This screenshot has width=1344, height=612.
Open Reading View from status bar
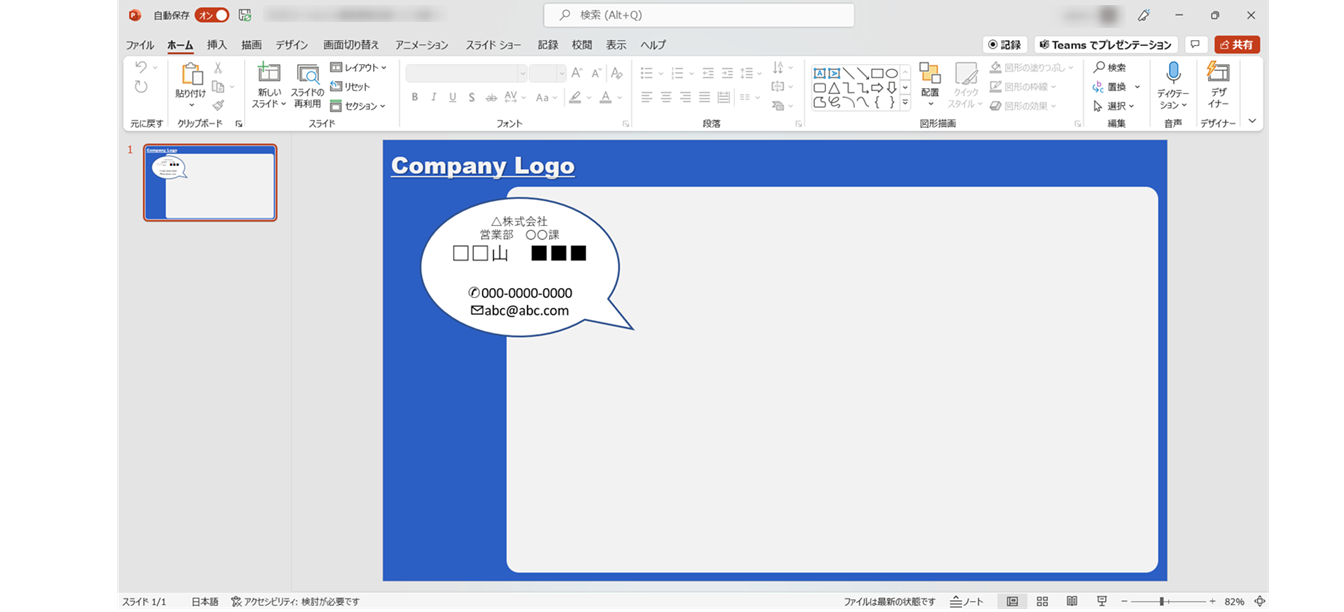click(x=1072, y=602)
